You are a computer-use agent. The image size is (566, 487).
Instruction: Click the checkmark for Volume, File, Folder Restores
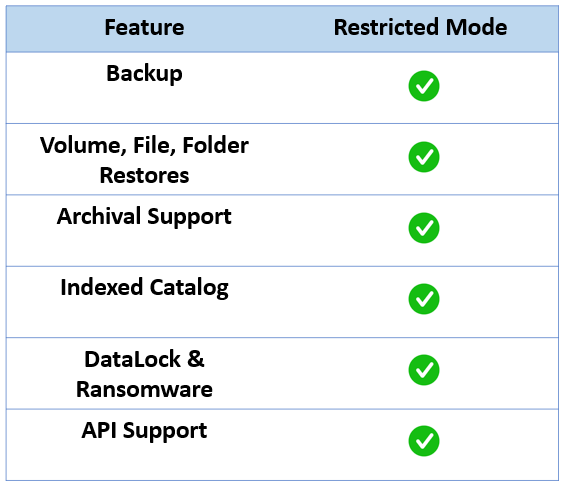424,157
